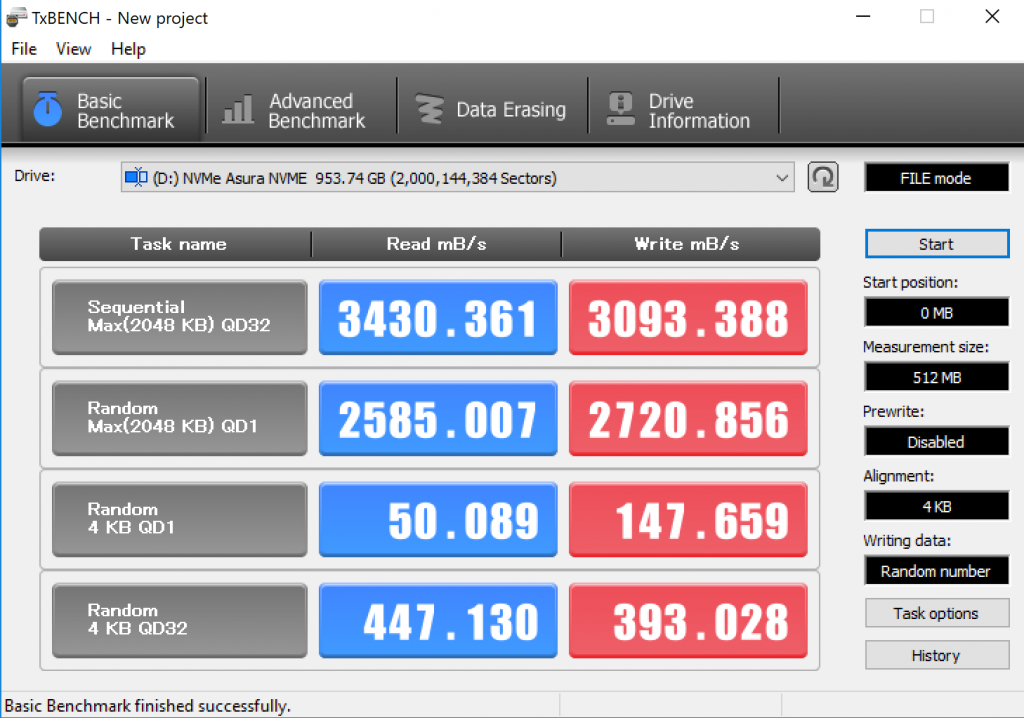The width and height of the screenshot is (1024, 718).
Task: Click the Sequential read result 3430.361
Action: point(437,318)
